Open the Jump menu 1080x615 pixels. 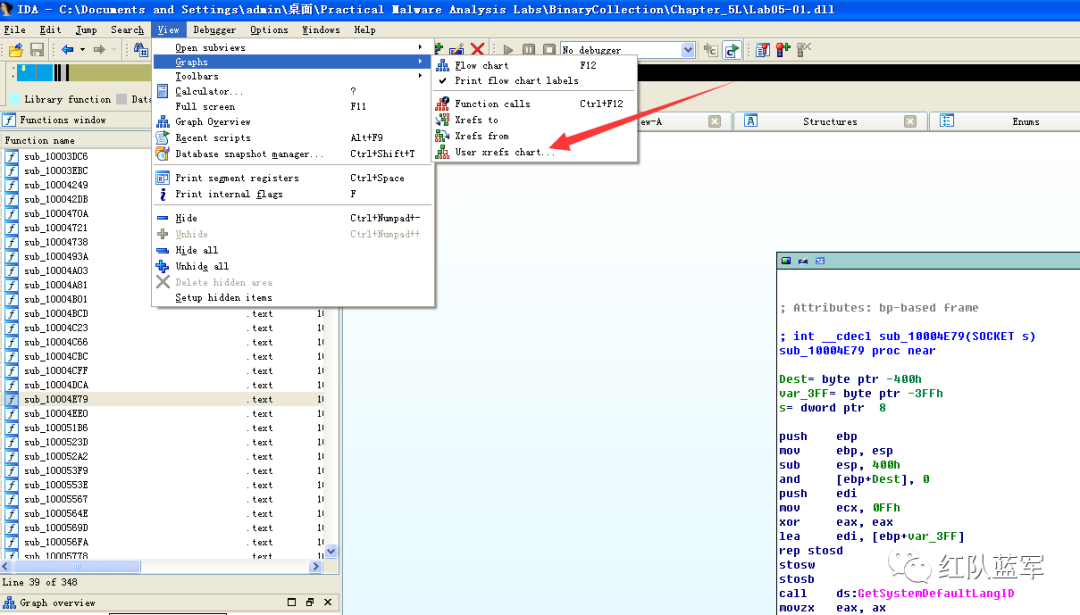(x=86, y=30)
